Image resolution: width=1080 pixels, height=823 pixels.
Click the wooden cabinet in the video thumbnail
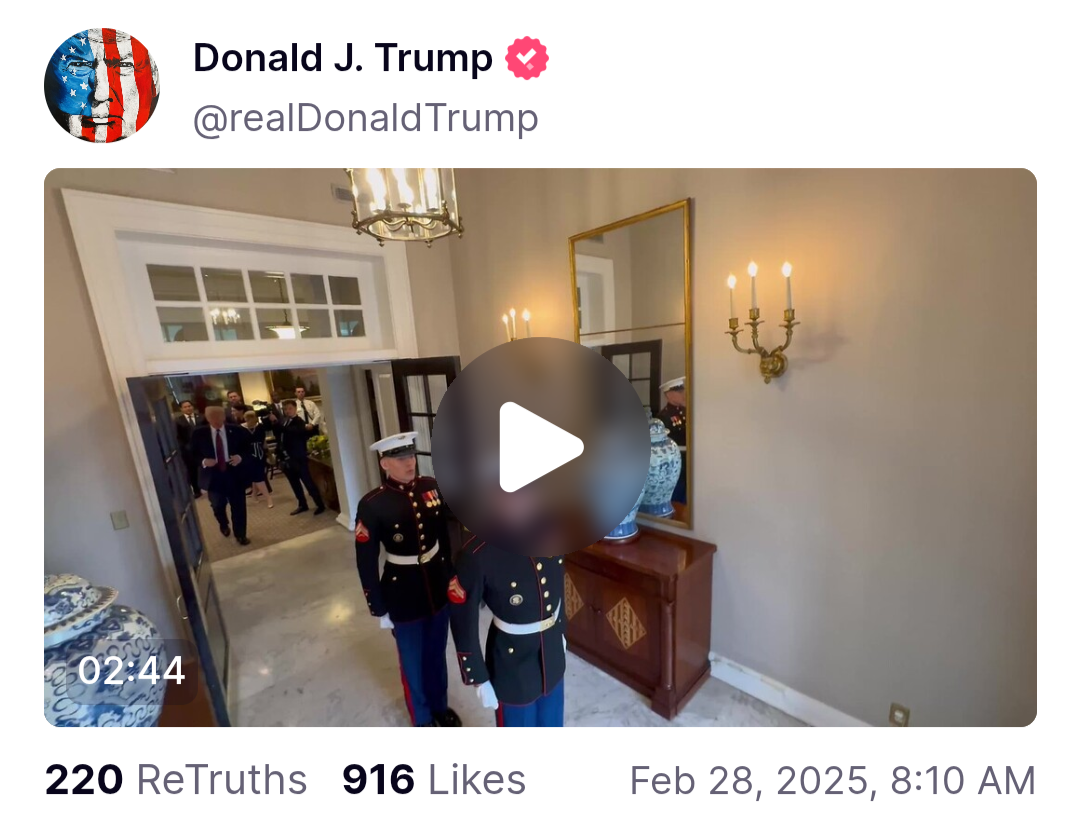click(x=637, y=616)
